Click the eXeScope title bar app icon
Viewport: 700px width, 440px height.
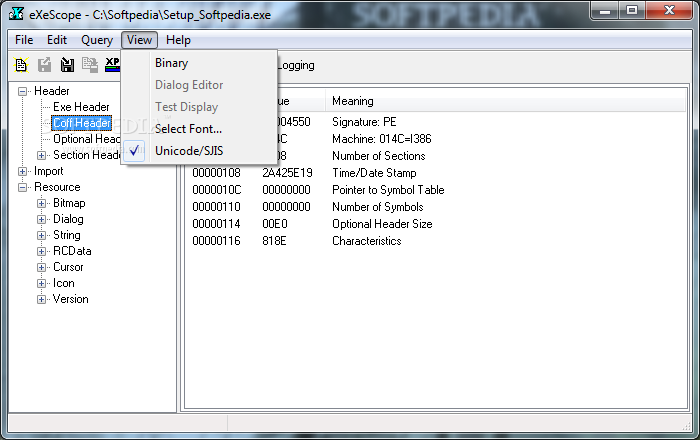pyautogui.click(x=16, y=14)
